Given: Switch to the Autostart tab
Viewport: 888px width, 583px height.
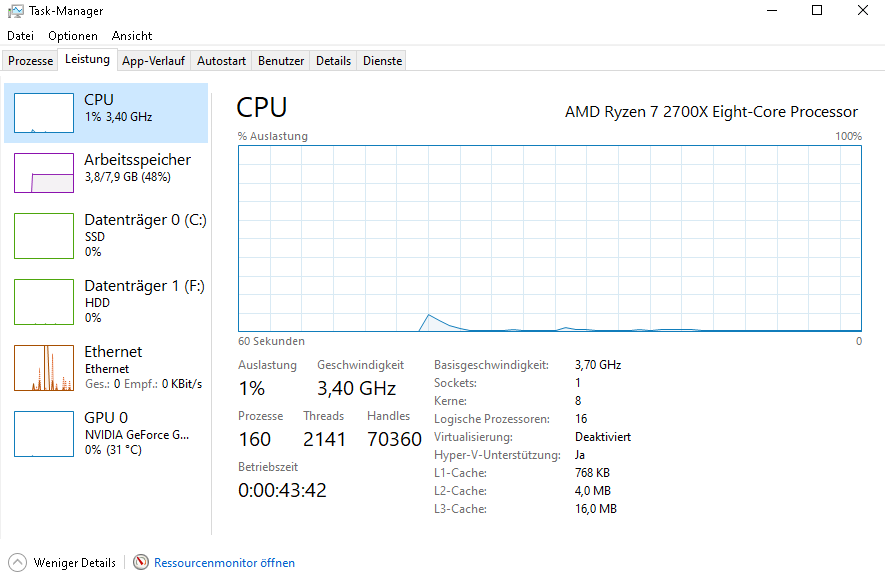Looking at the screenshot, I should [221, 61].
